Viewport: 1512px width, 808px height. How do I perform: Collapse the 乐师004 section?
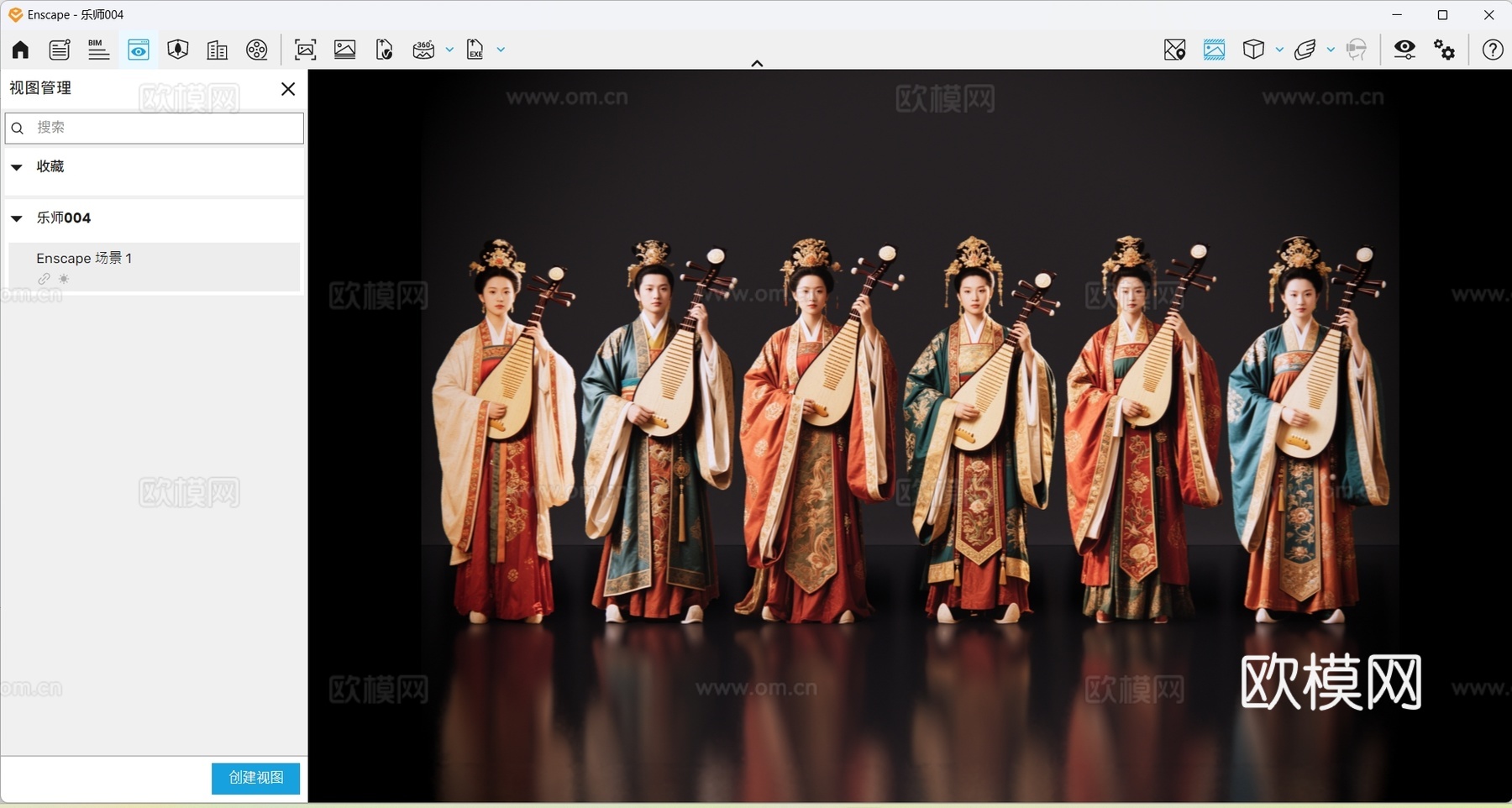[x=16, y=218]
